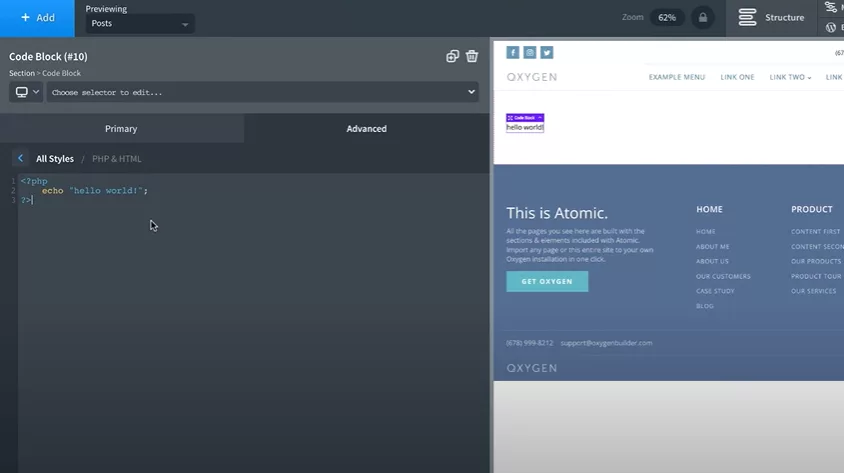This screenshot has height=473, width=844.
Task: Delete the Code Block with trash icon
Action: click(x=472, y=56)
